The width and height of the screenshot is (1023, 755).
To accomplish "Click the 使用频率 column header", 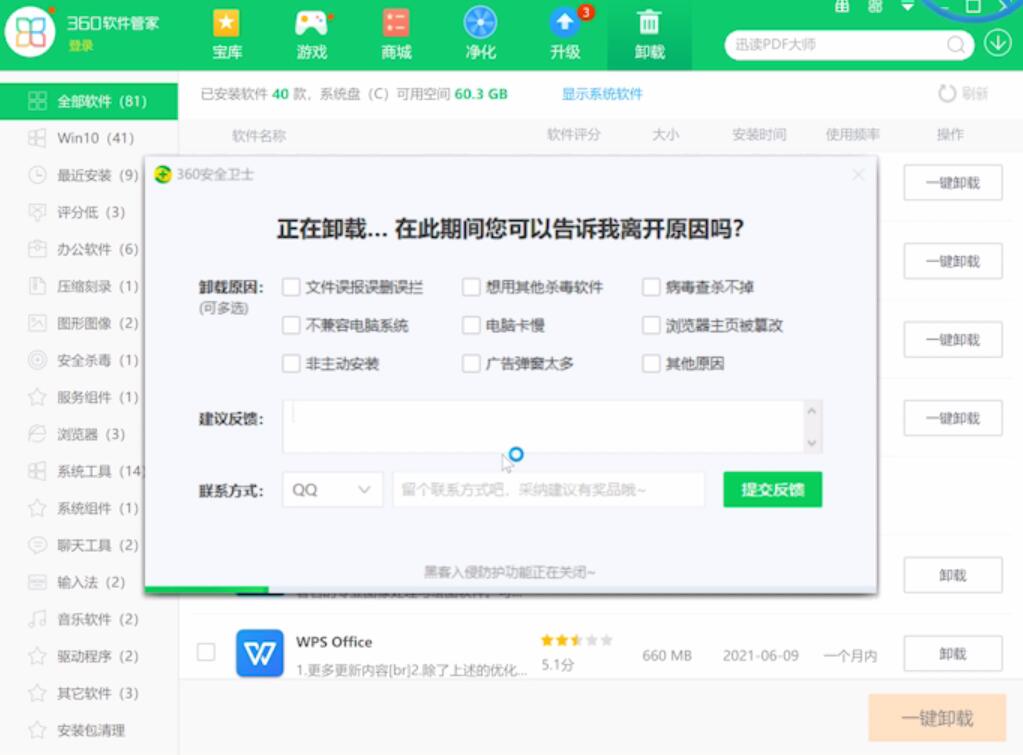I will pos(853,134).
